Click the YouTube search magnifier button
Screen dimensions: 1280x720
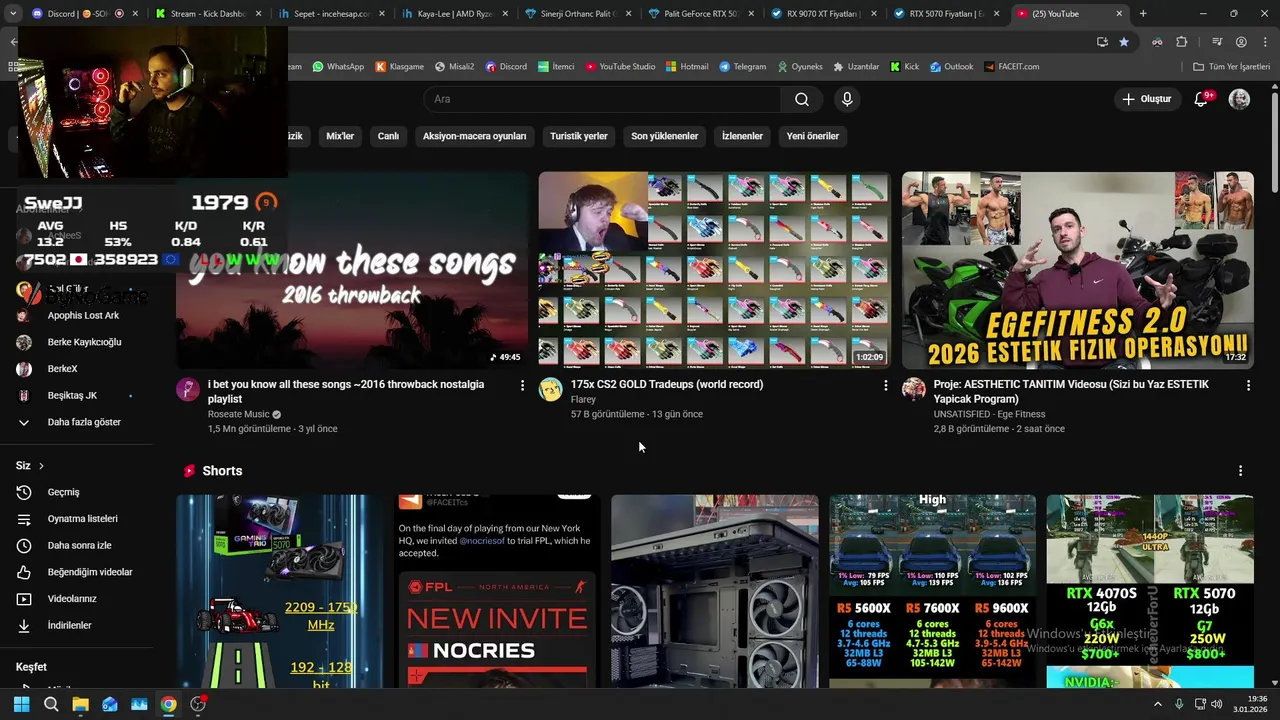pos(802,99)
